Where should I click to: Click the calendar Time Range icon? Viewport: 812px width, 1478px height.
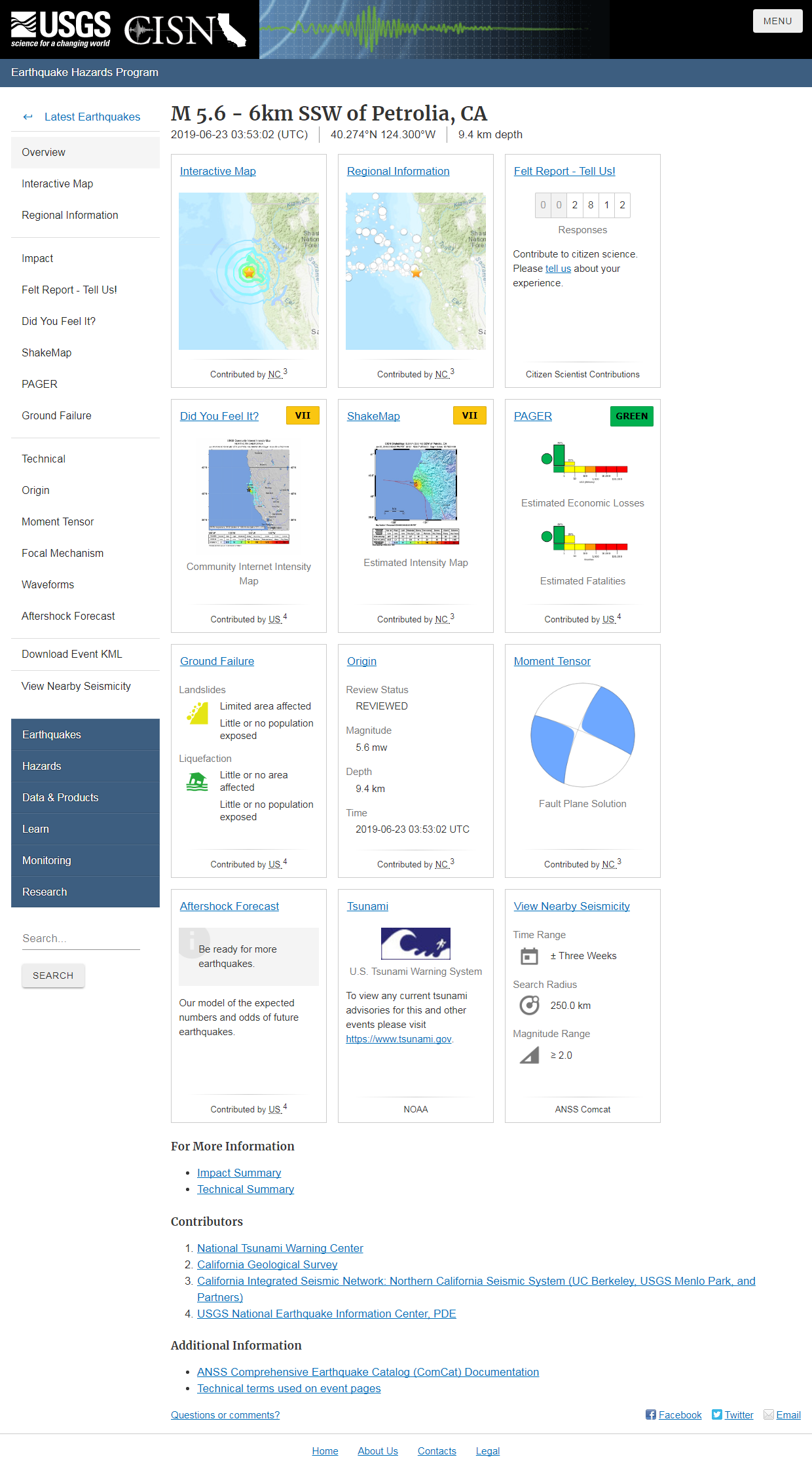coord(529,957)
